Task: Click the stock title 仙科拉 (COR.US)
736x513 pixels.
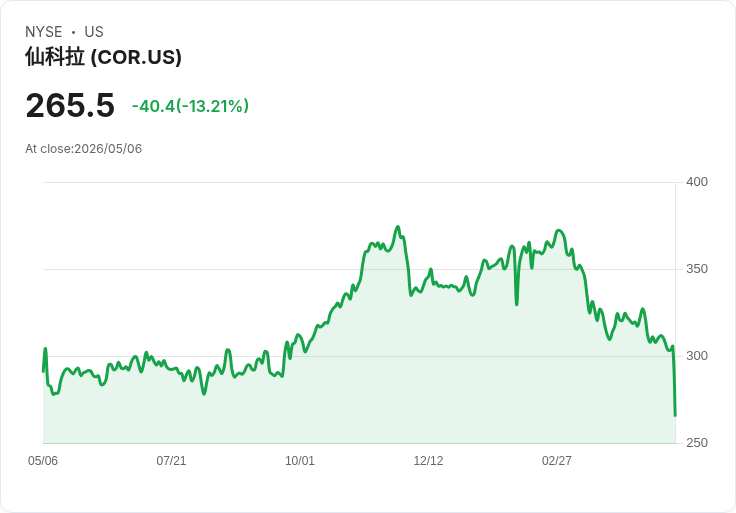Action: (x=103, y=57)
